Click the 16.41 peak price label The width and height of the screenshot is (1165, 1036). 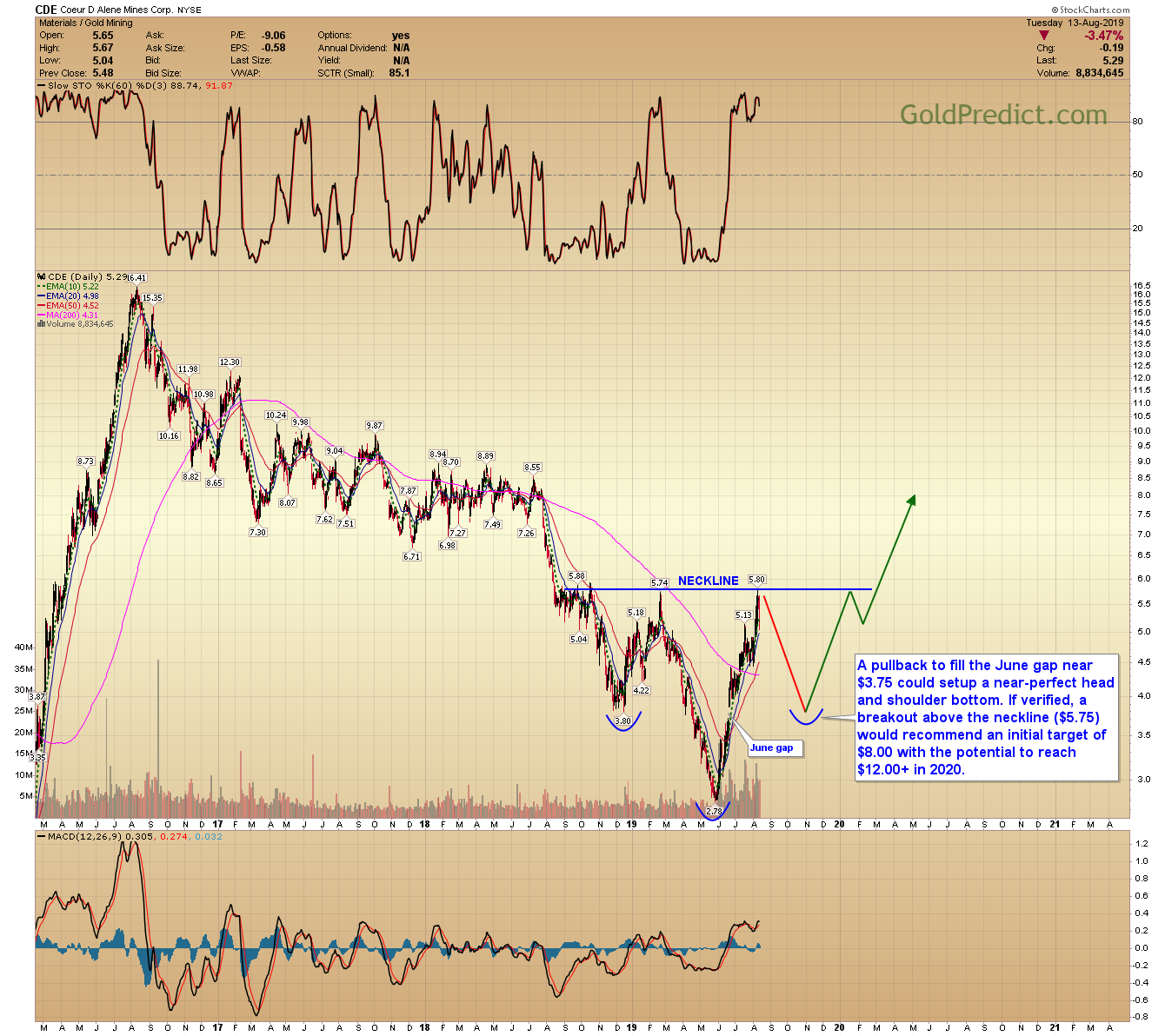[137, 278]
